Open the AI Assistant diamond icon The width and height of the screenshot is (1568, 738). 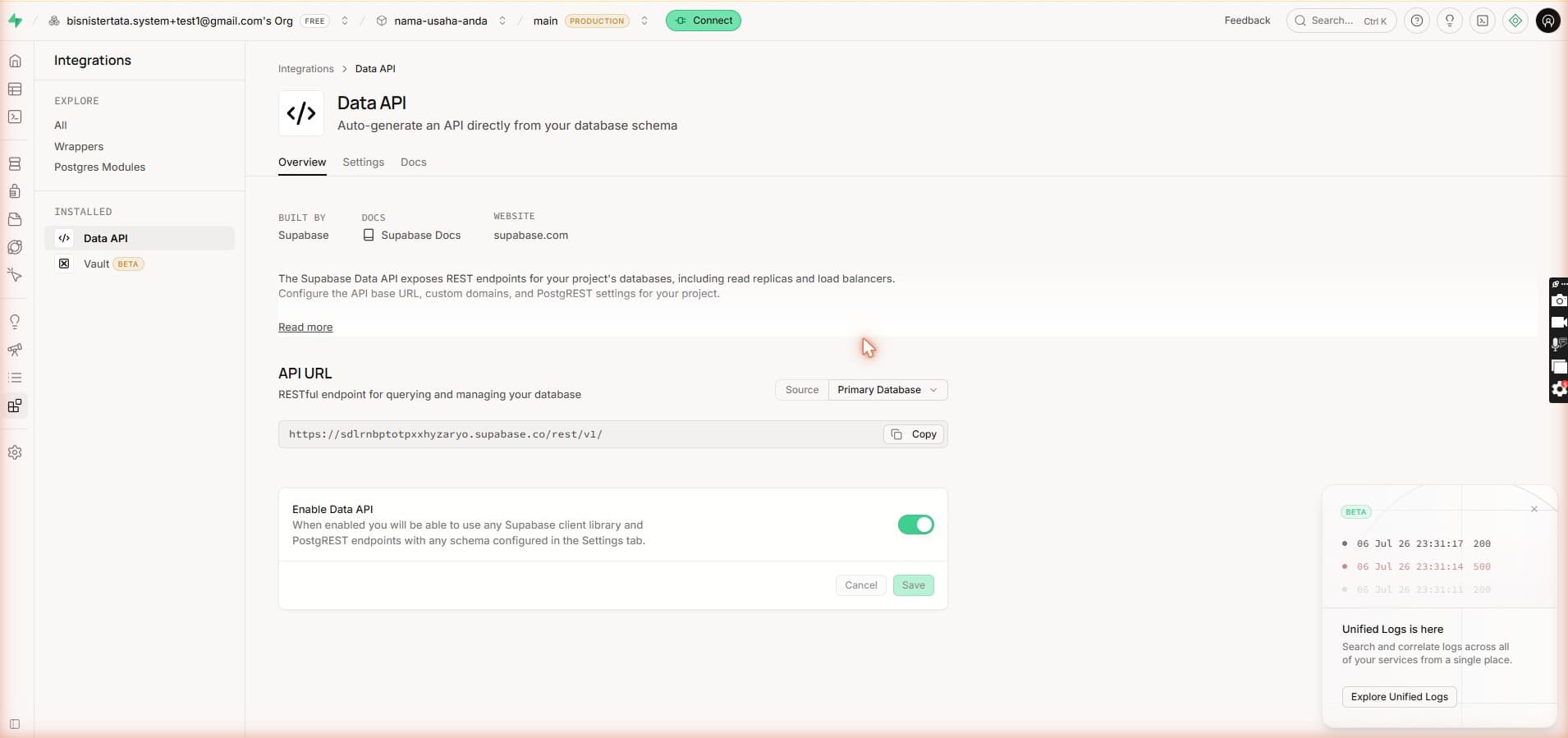coord(1515,21)
